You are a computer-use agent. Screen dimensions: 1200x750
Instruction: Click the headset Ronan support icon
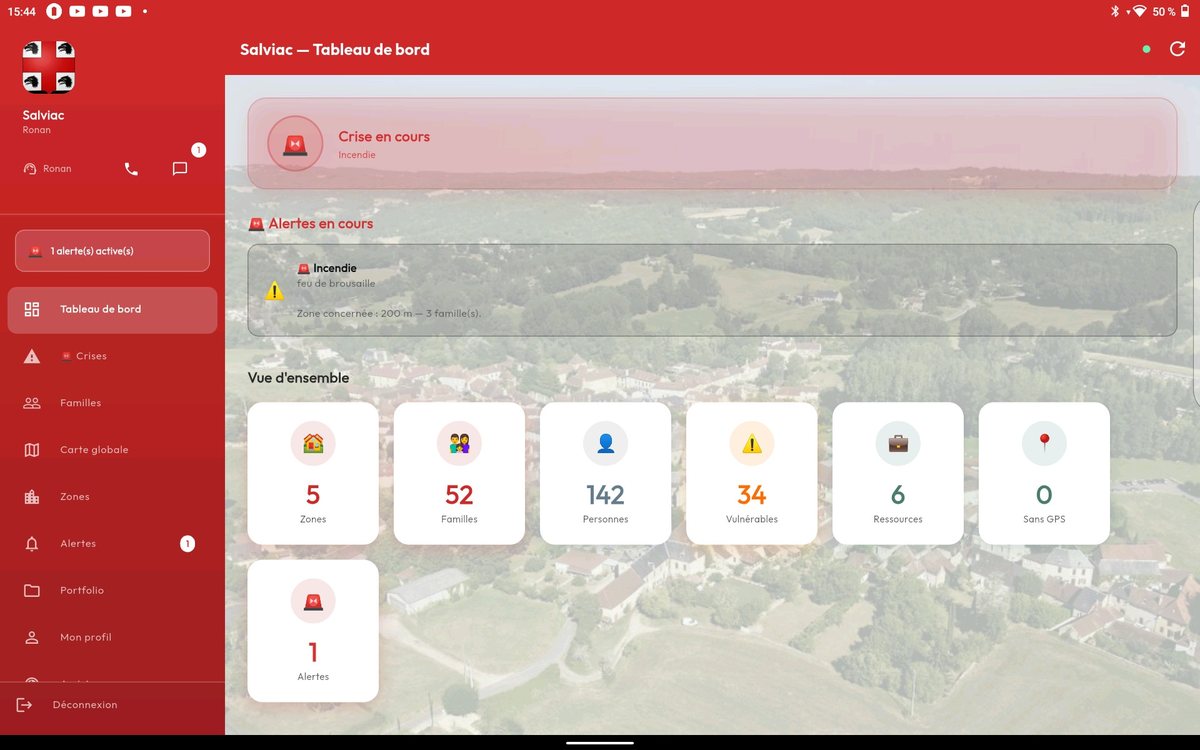pos(30,169)
